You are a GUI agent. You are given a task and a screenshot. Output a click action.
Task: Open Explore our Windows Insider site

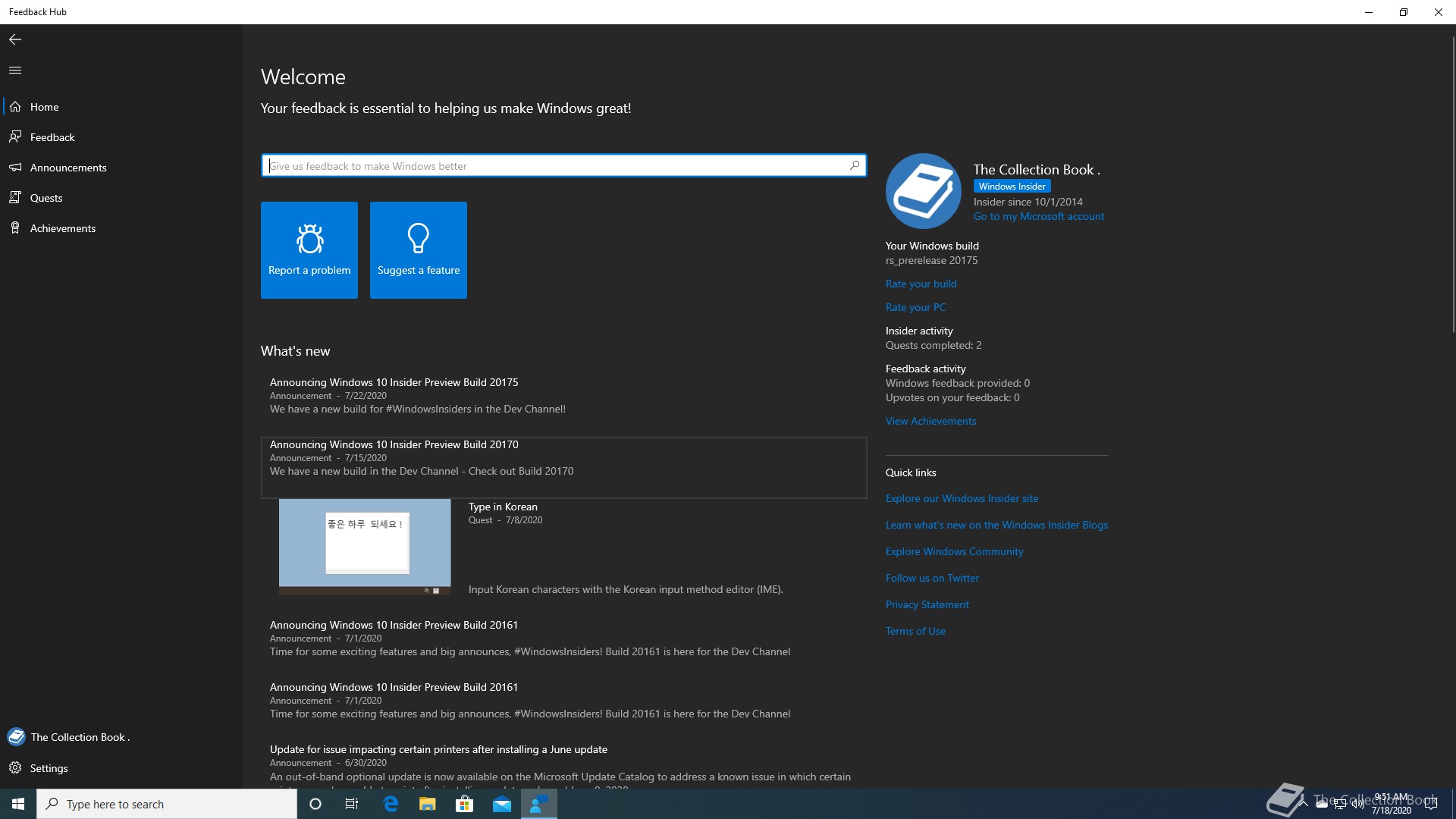click(x=962, y=498)
